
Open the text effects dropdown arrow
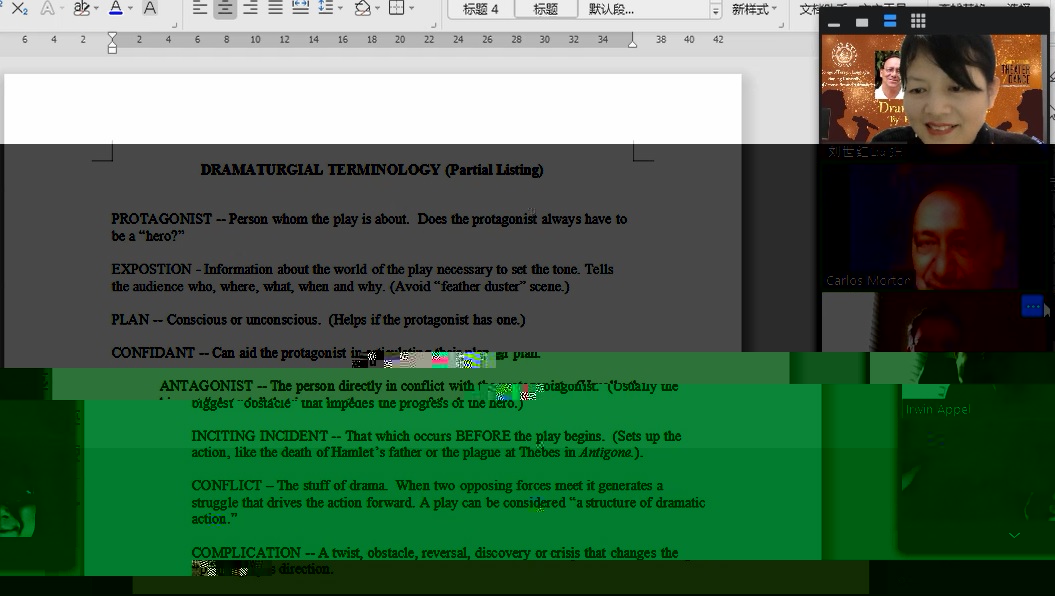coord(62,8)
